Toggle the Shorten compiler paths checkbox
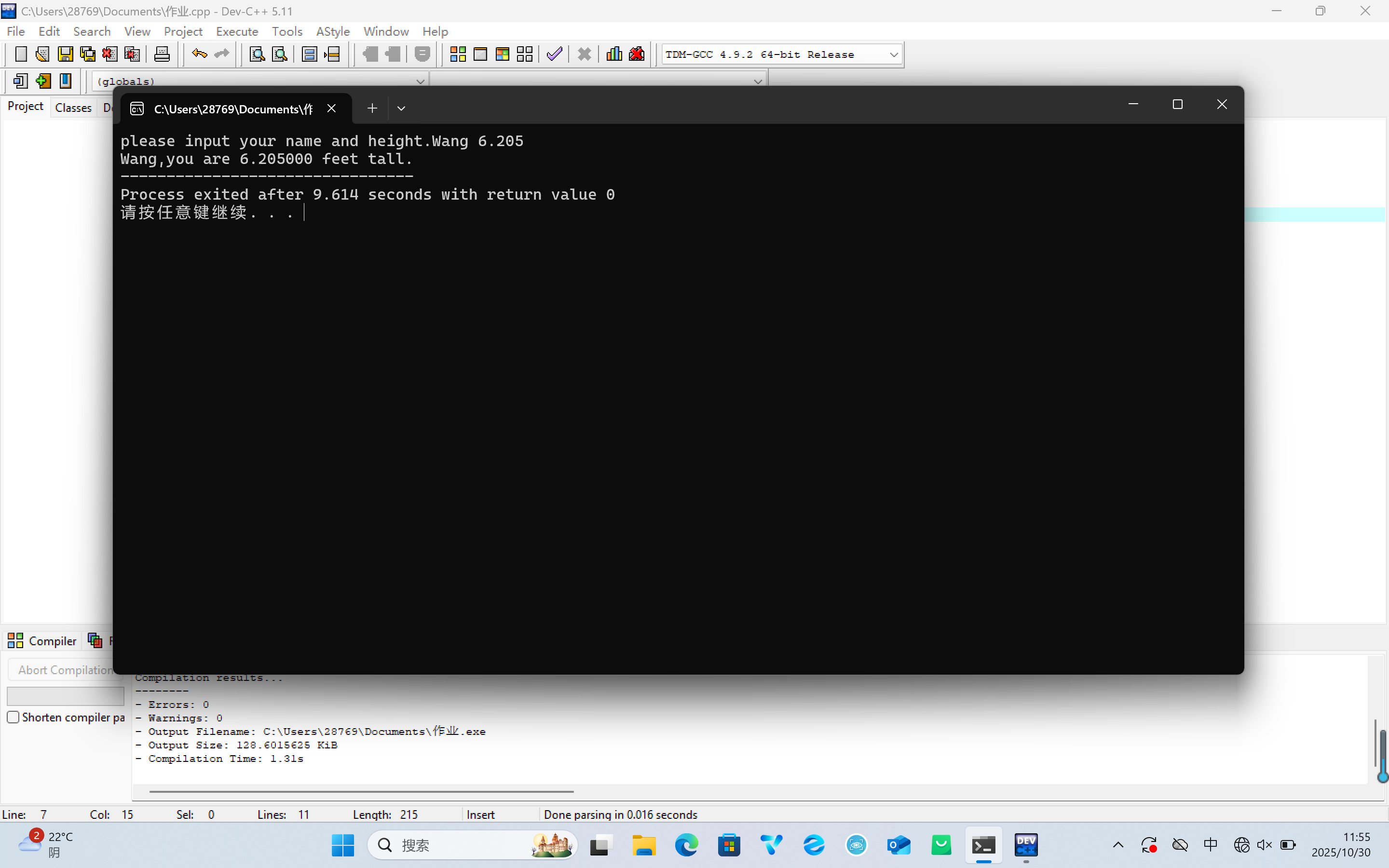 (x=13, y=717)
